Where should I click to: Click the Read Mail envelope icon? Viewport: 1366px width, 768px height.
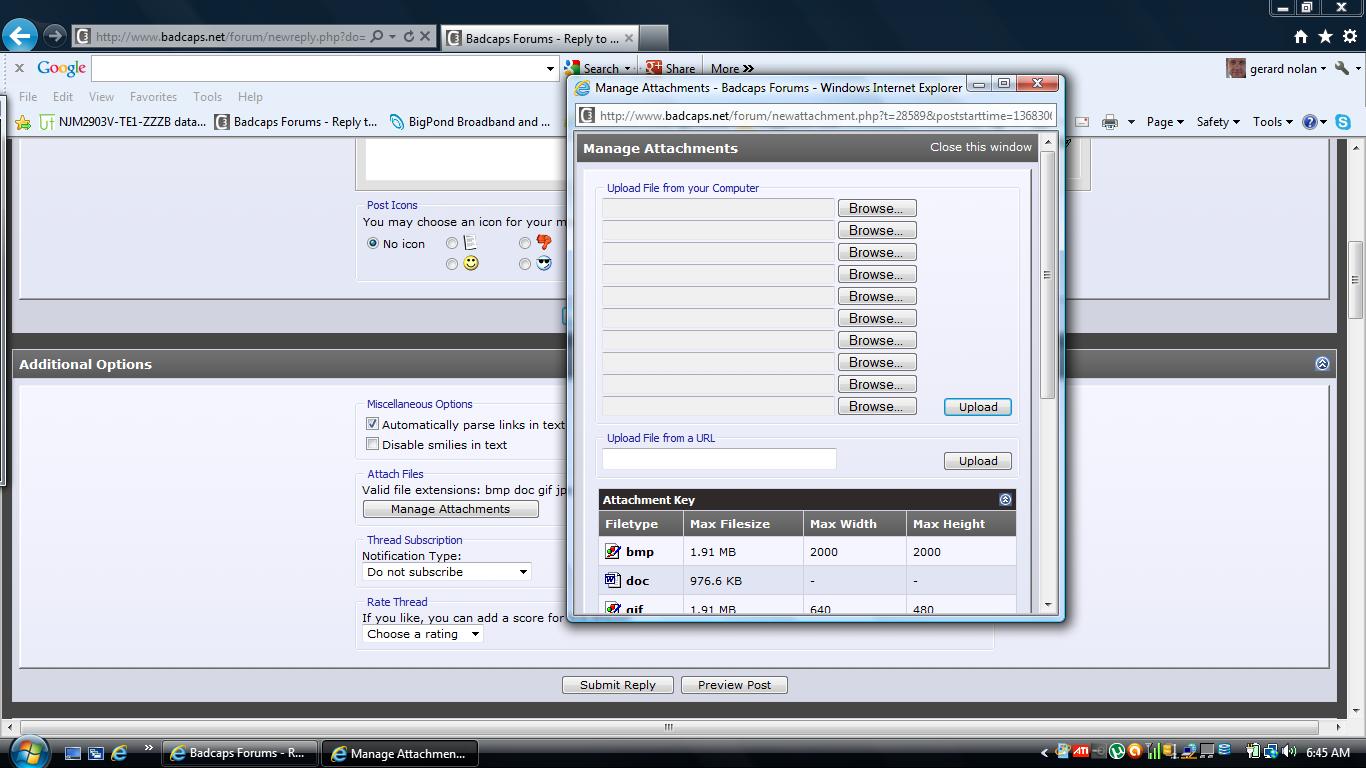[1082, 122]
